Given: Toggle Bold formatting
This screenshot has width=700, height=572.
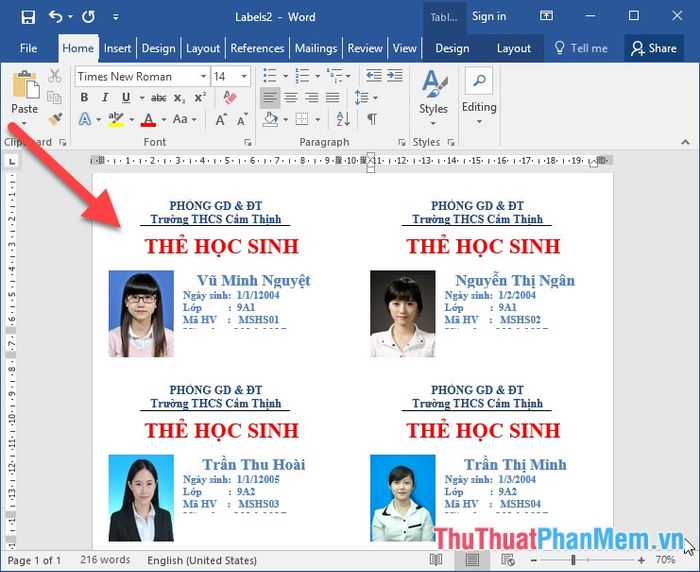Looking at the screenshot, I should click(x=84, y=98).
